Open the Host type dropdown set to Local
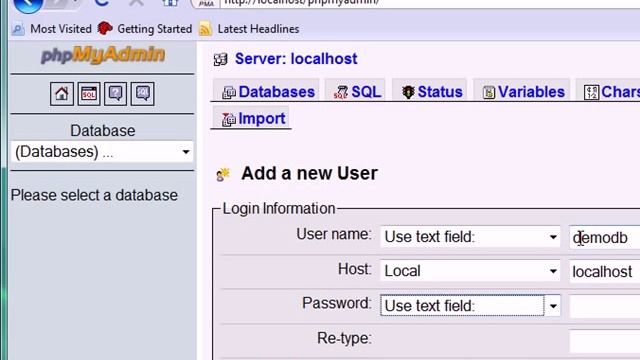Screen dimensions: 640x360 pyautogui.click(x=470, y=271)
